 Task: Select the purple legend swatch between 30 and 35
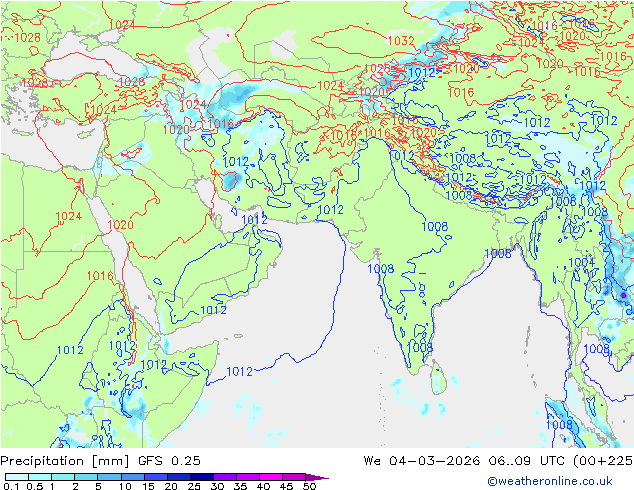pyautogui.click(x=224, y=477)
